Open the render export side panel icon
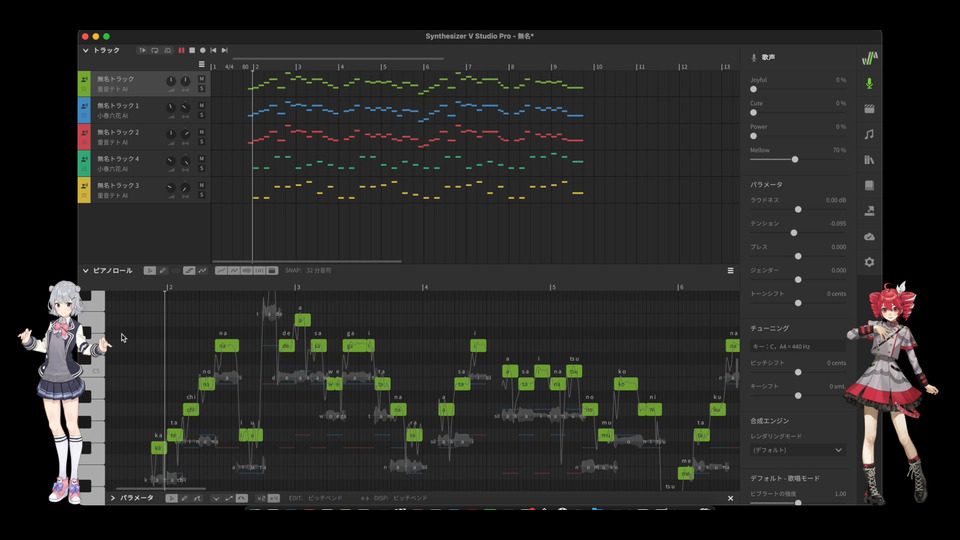The height and width of the screenshot is (540, 960). pos(869,211)
